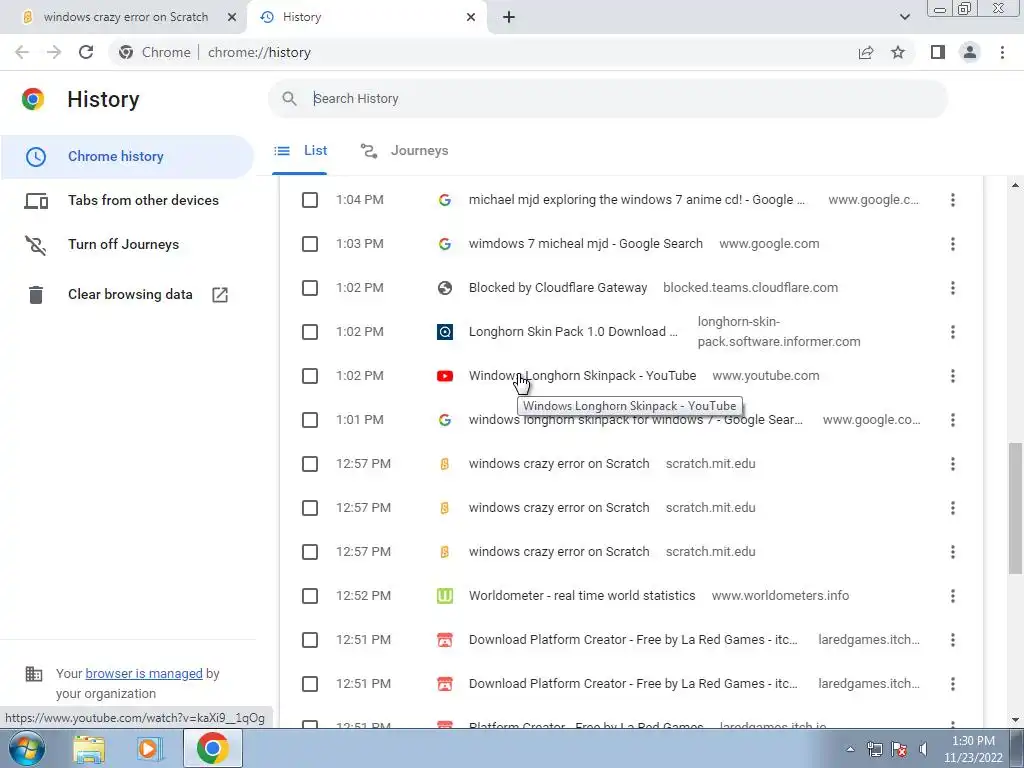Open more actions for 1:01 PM Google search entry
The width and height of the screenshot is (1024, 768).
click(953, 420)
